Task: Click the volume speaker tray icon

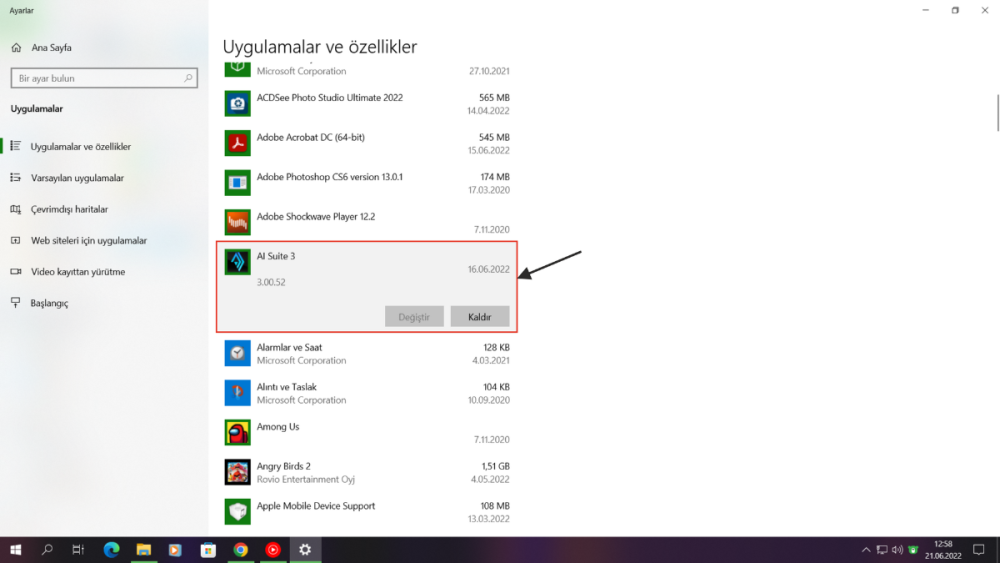Action: point(897,550)
